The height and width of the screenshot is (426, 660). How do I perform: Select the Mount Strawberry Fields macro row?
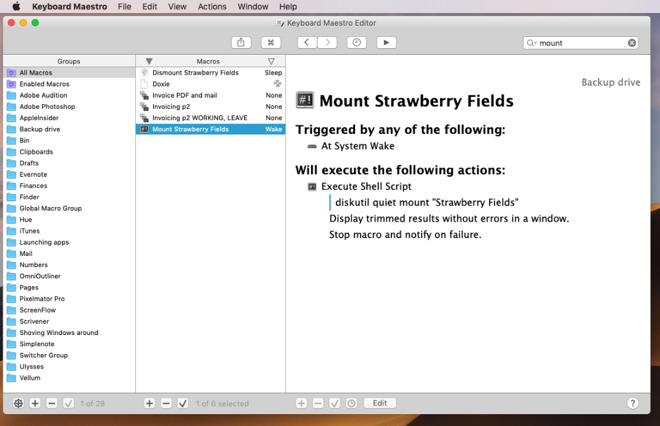coord(210,129)
